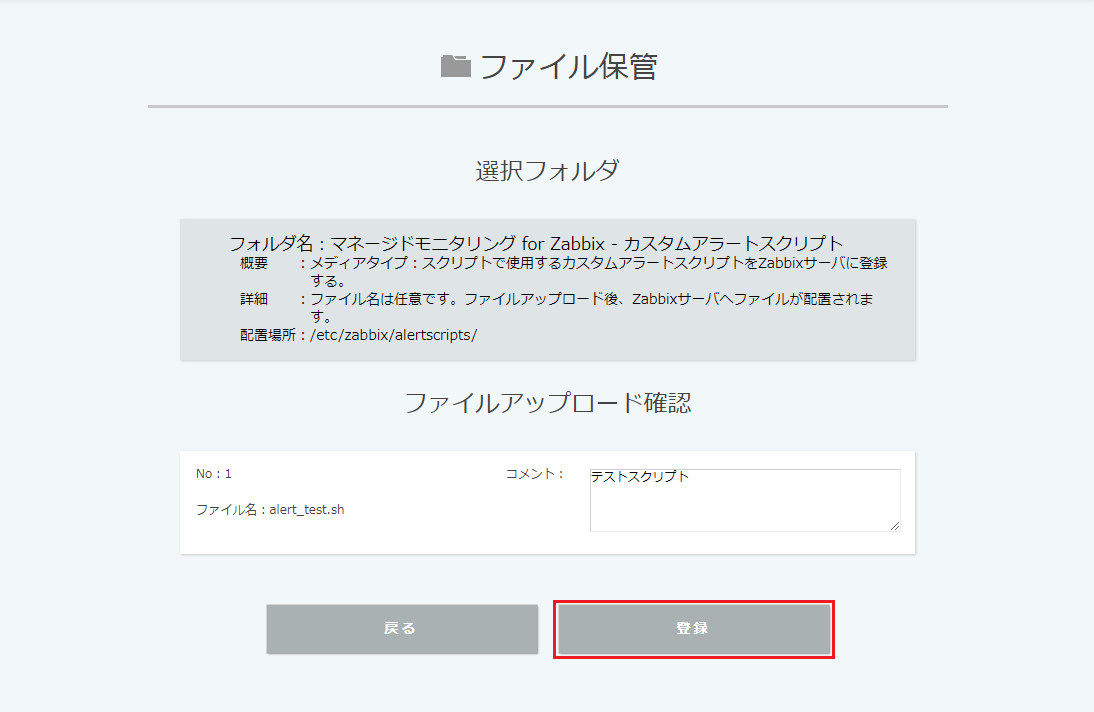This screenshot has height=712, width=1094.
Task: Click the 選択フォルダ section heading
Action: (548, 170)
